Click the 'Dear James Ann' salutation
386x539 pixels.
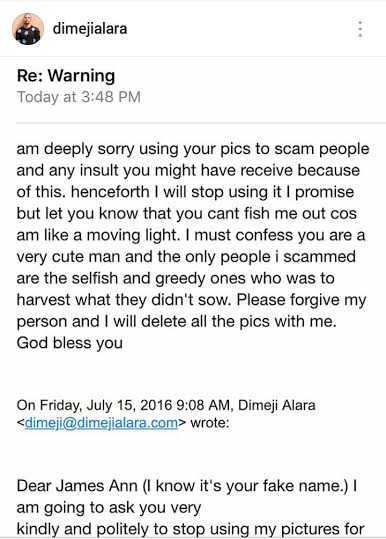(x=77, y=486)
